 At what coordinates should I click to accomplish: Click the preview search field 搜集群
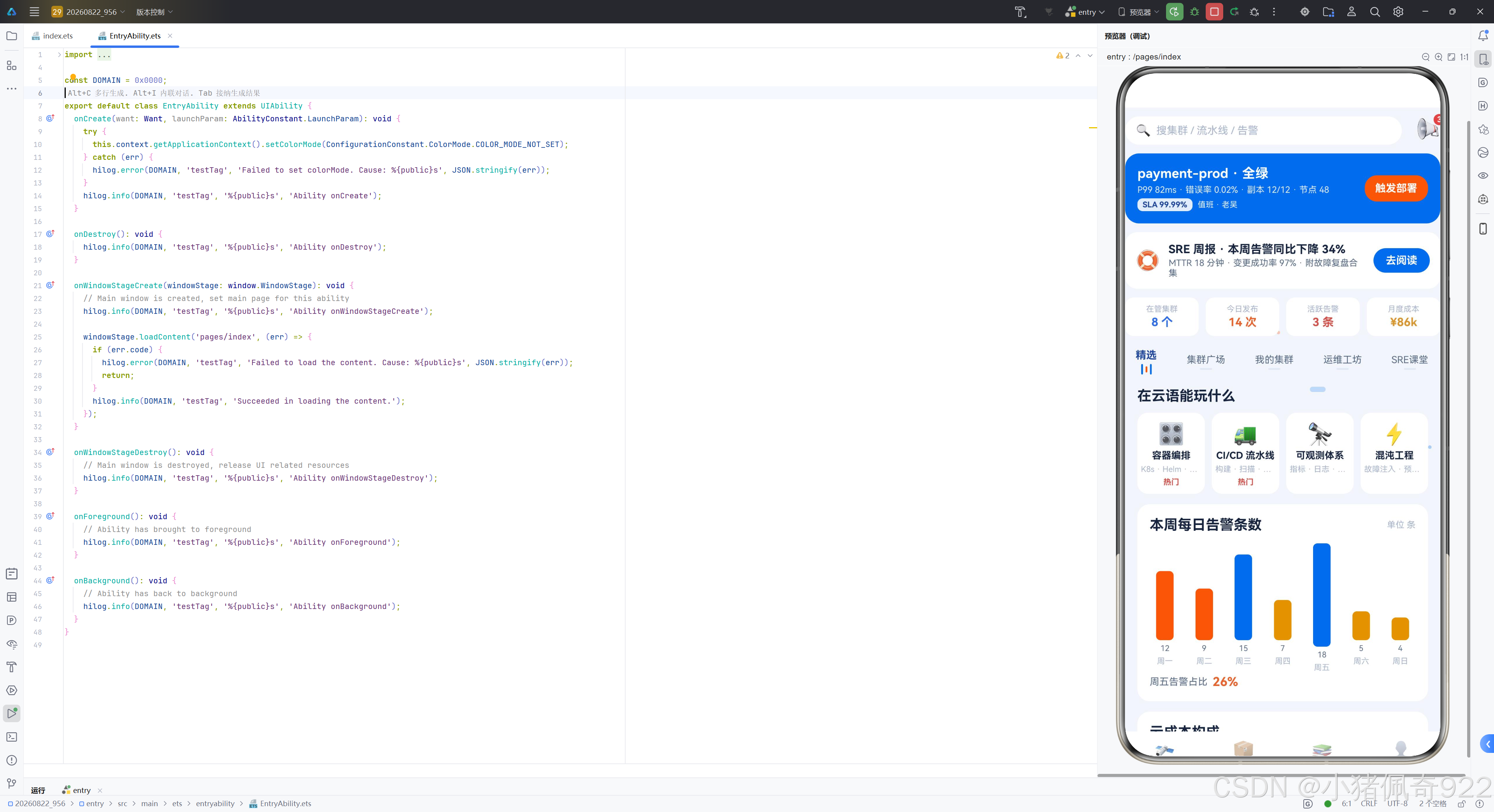(1264, 130)
